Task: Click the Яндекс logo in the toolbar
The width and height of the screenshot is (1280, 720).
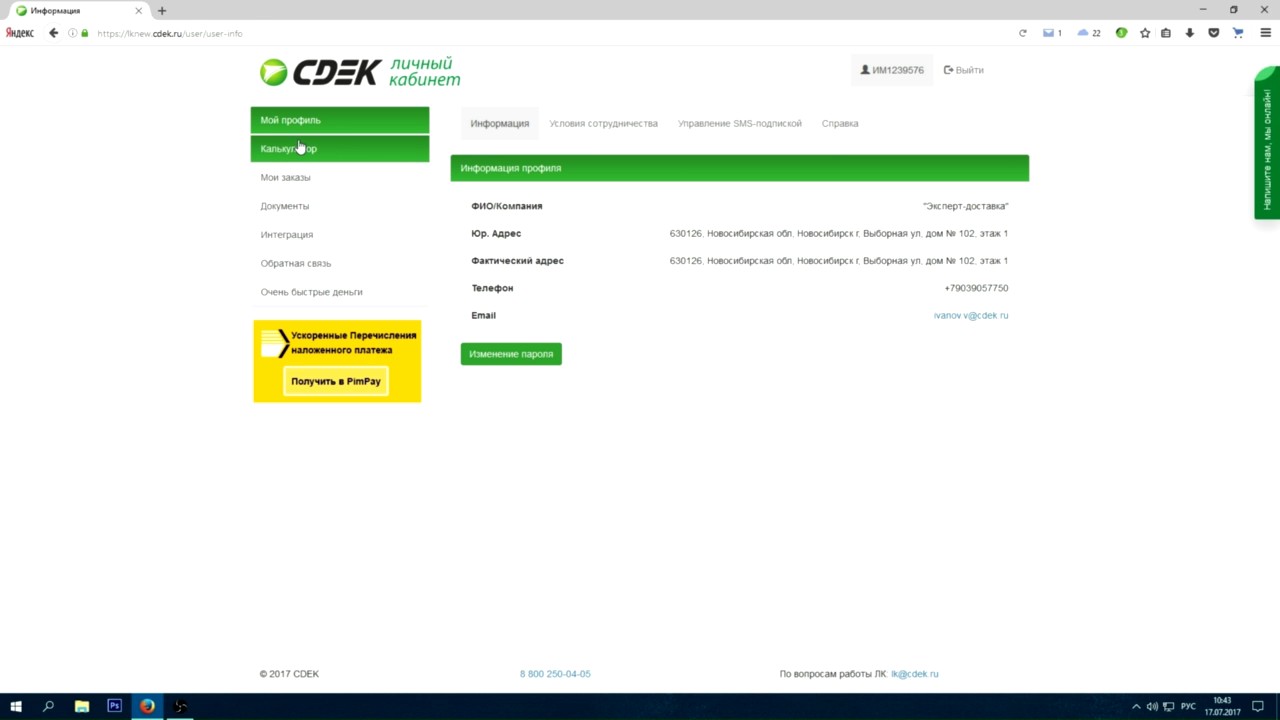Action: coord(20,33)
